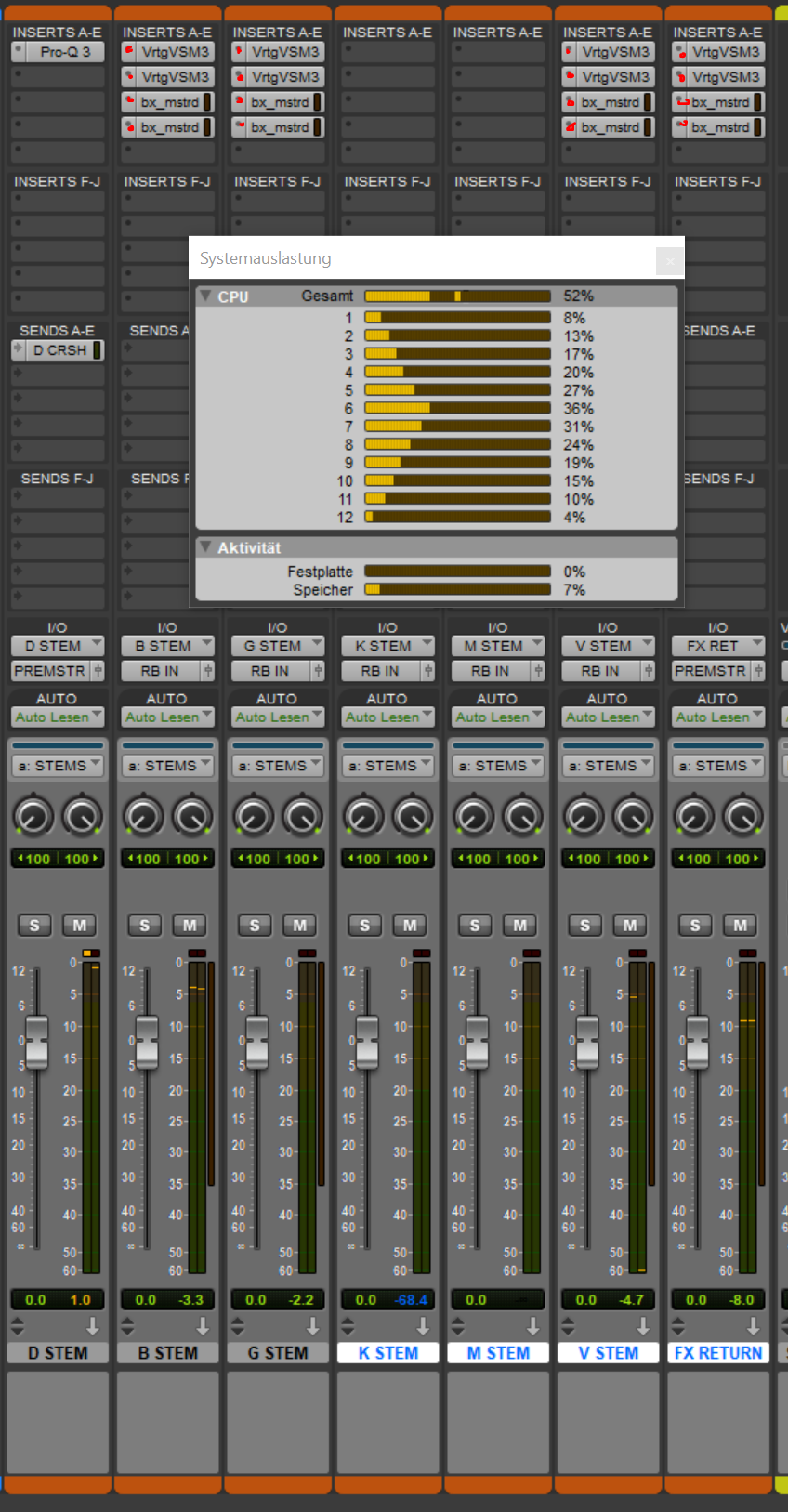Click the up-down arrows icon below G STEM fader
The width and height of the screenshot is (788, 1512).
[x=238, y=1326]
